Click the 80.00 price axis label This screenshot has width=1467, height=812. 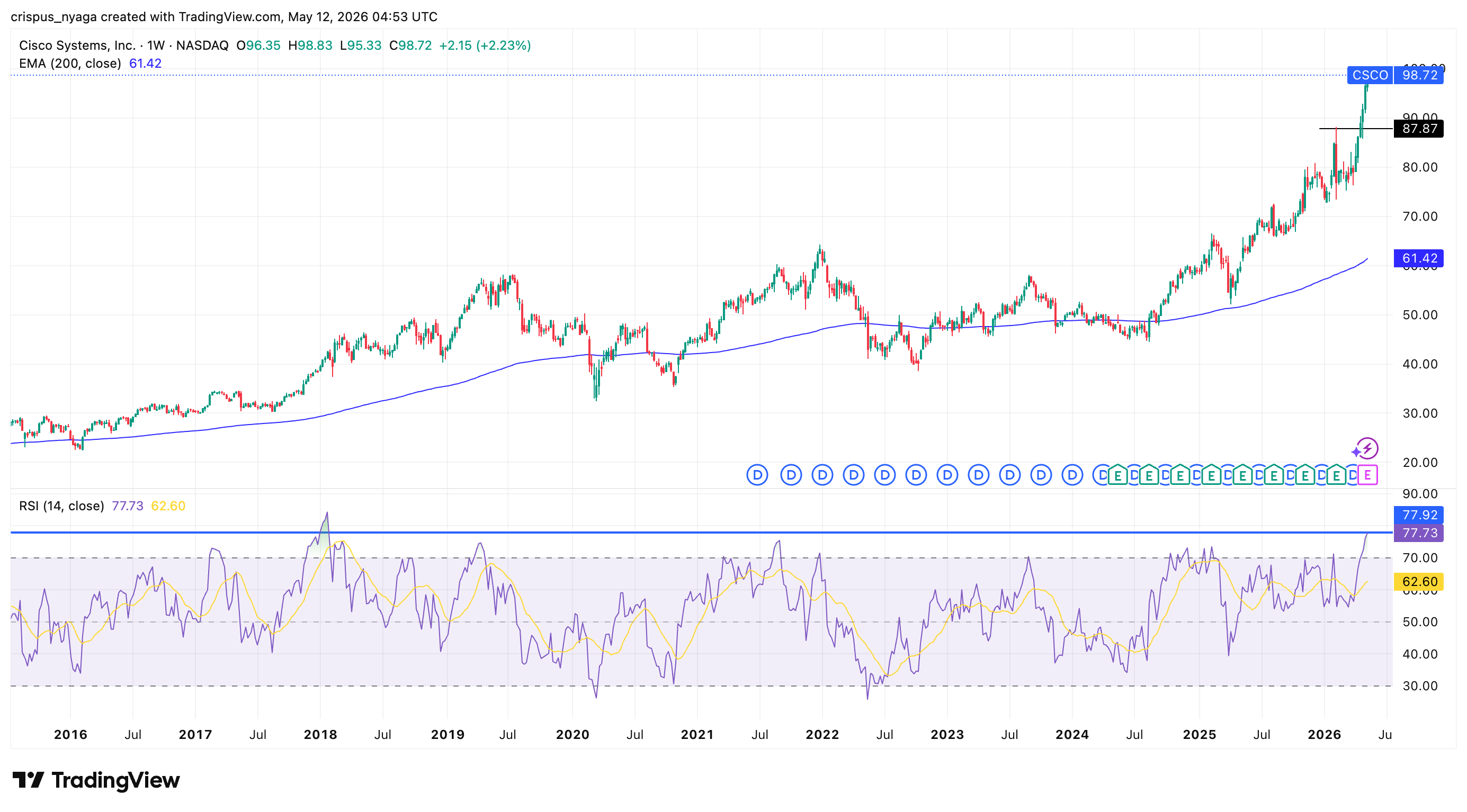(1420, 167)
